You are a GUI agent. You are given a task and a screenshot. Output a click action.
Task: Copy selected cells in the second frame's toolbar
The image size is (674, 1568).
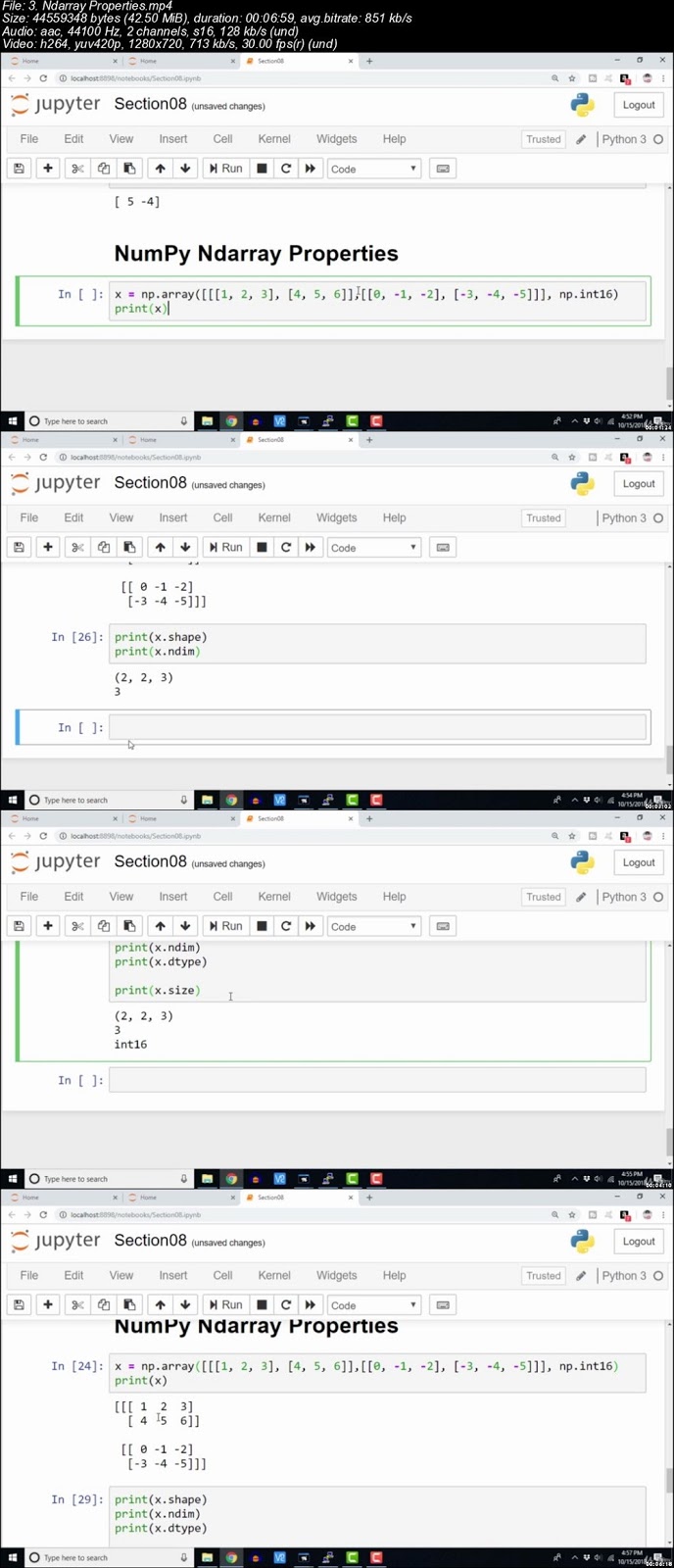[104, 547]
